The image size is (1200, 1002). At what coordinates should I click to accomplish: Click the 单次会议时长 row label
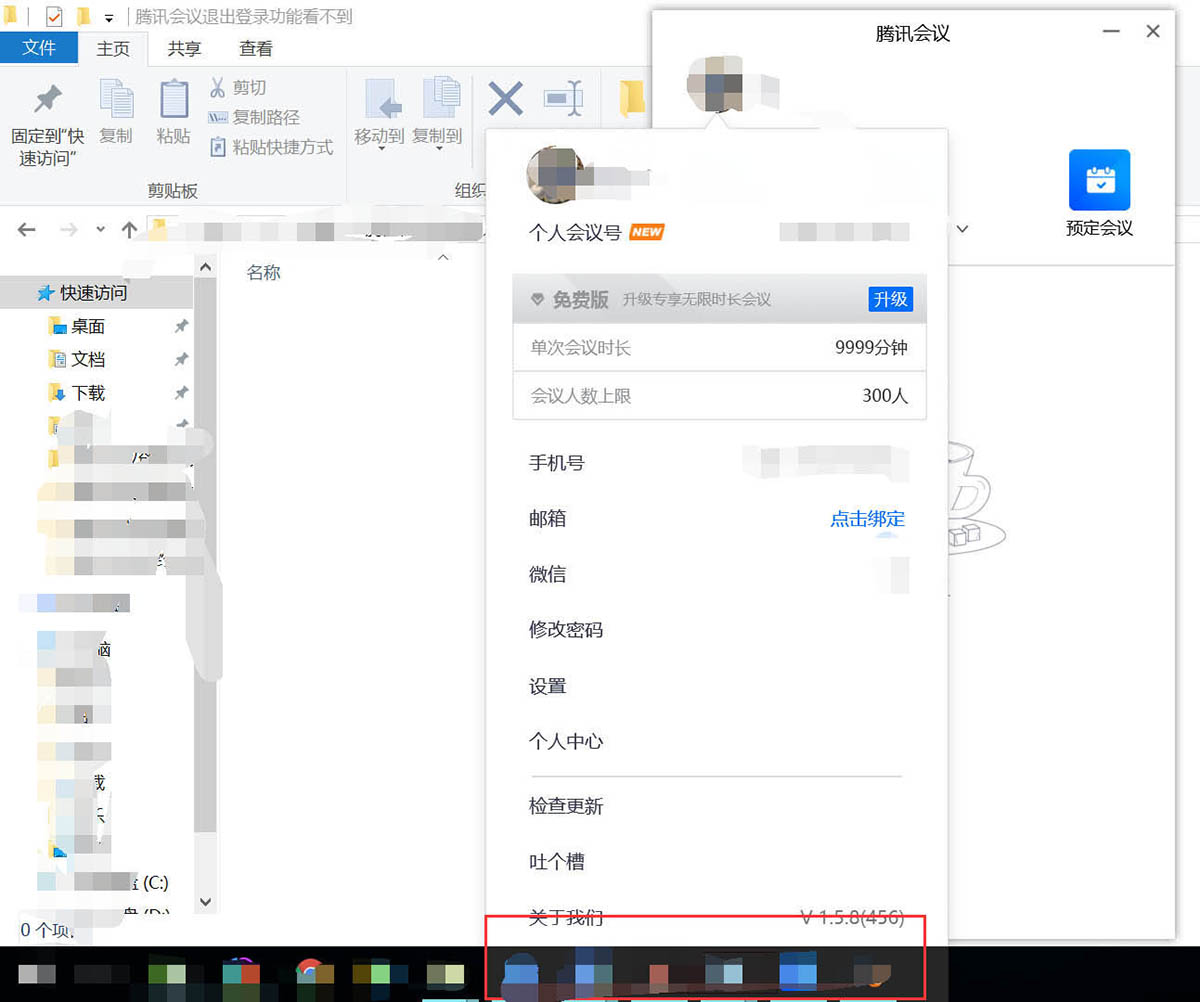pyautogui.click(x=581, y=348)
